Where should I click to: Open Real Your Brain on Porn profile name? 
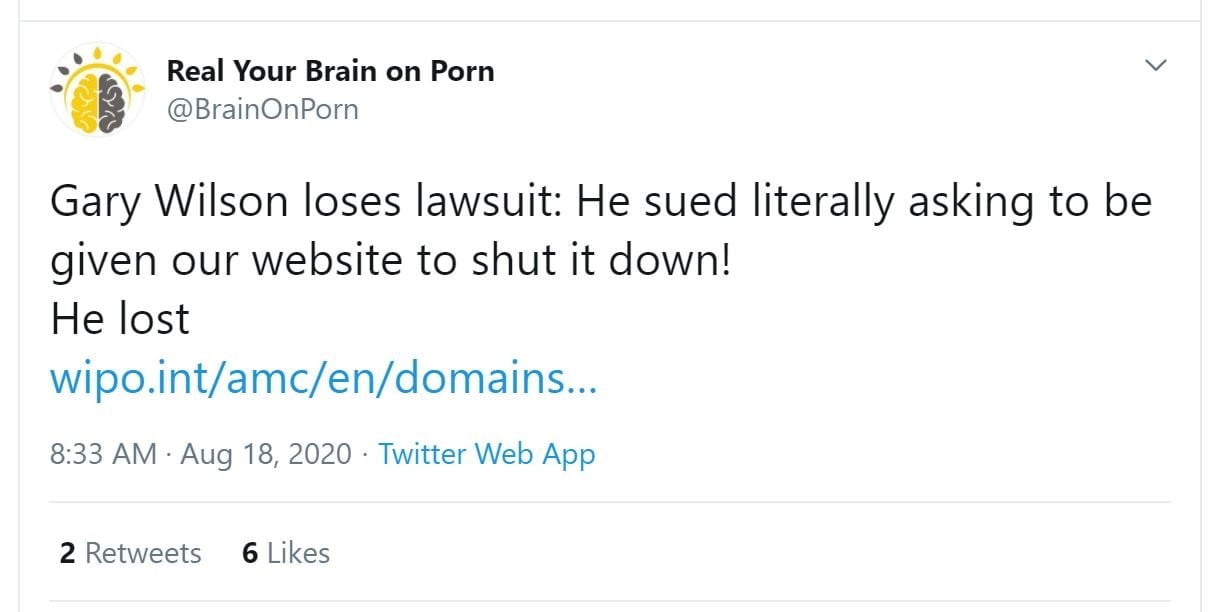[x=330, y=71]
